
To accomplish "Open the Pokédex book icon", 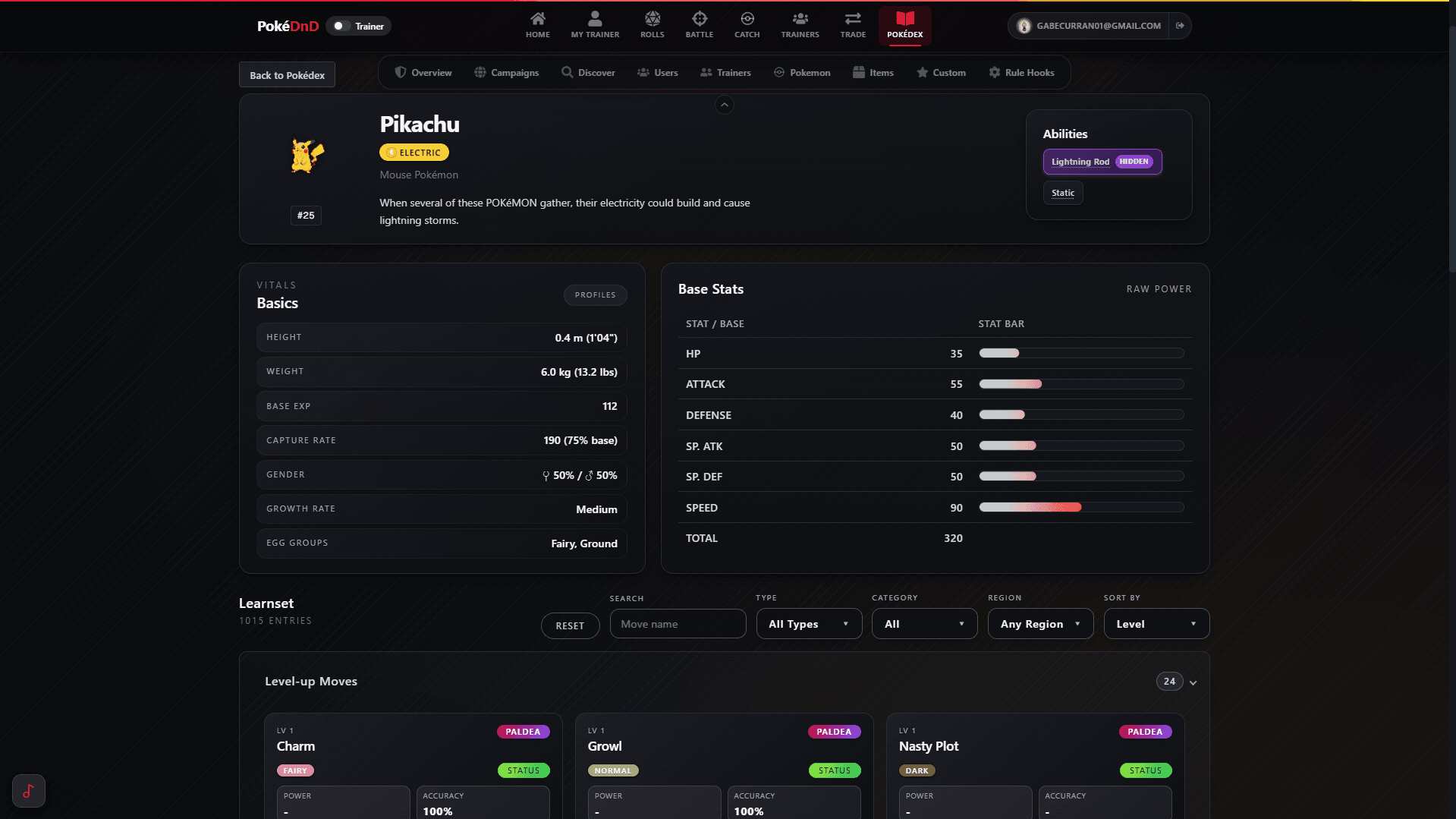I will (905, 19).
